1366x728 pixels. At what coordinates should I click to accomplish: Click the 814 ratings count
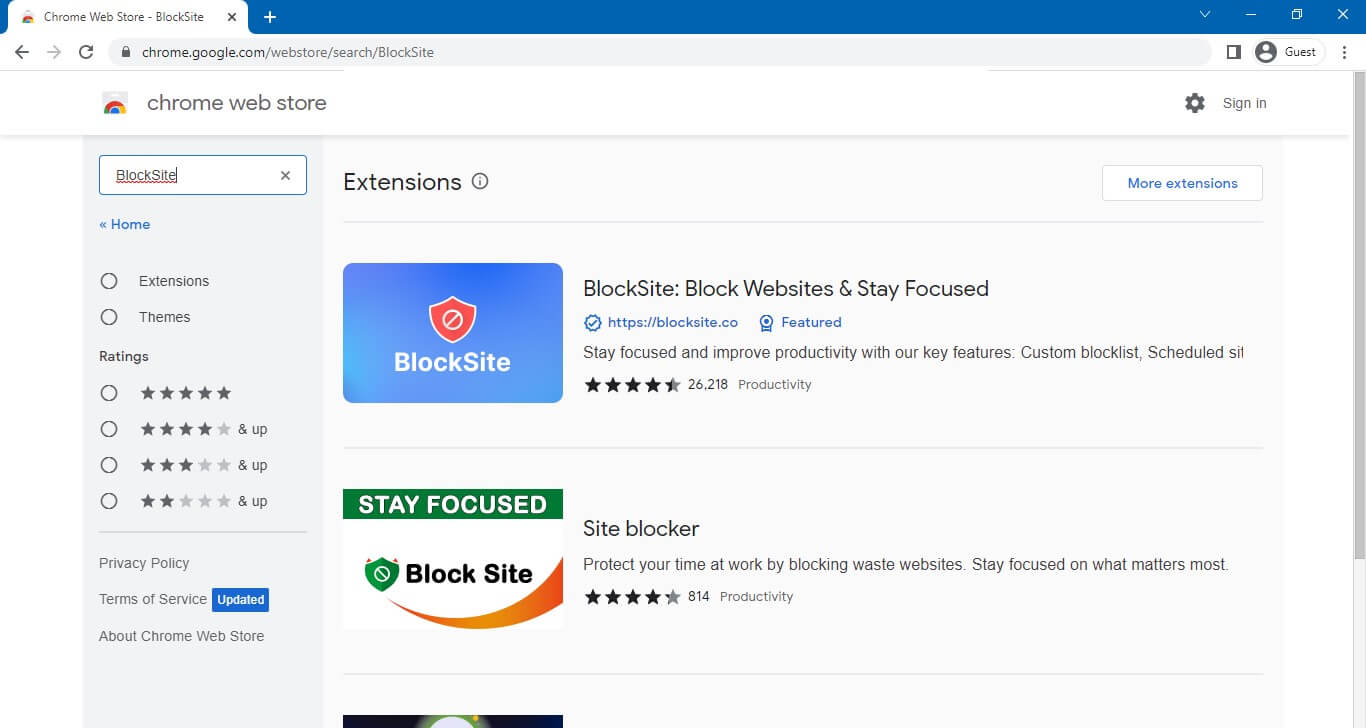pos(699,596)
